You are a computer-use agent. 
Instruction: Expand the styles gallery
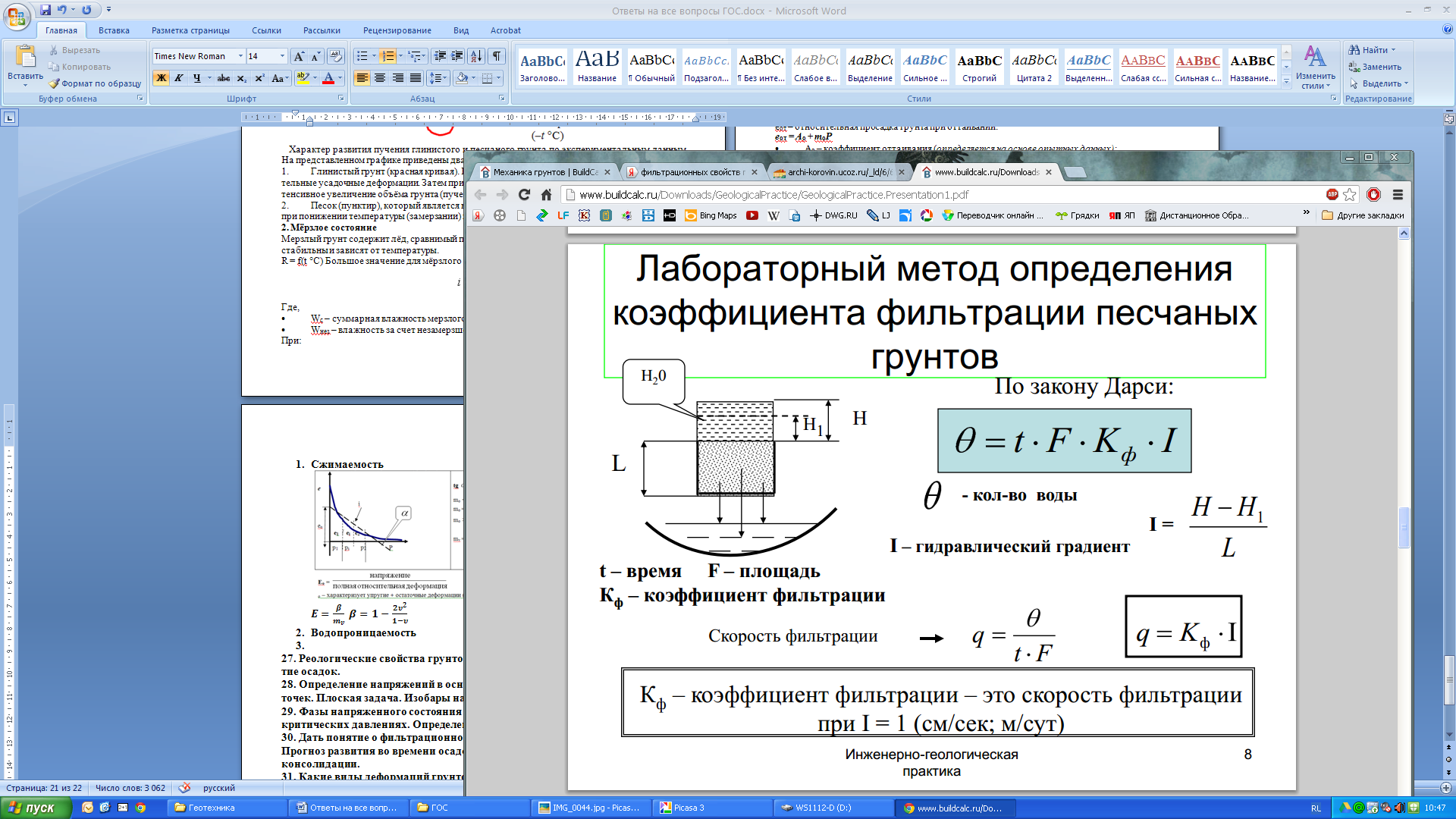coord(1286,83)
